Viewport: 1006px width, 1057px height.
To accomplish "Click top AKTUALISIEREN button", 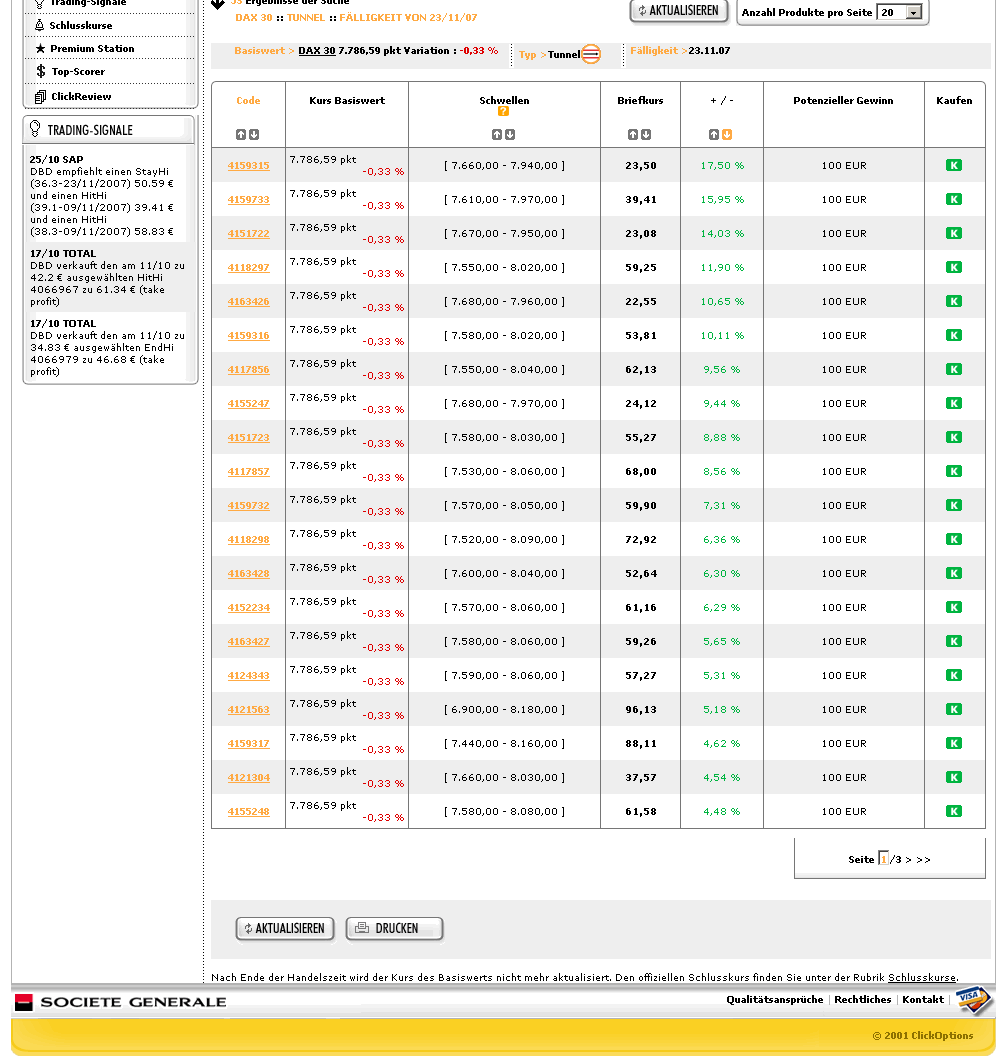I will coord(679,11).
